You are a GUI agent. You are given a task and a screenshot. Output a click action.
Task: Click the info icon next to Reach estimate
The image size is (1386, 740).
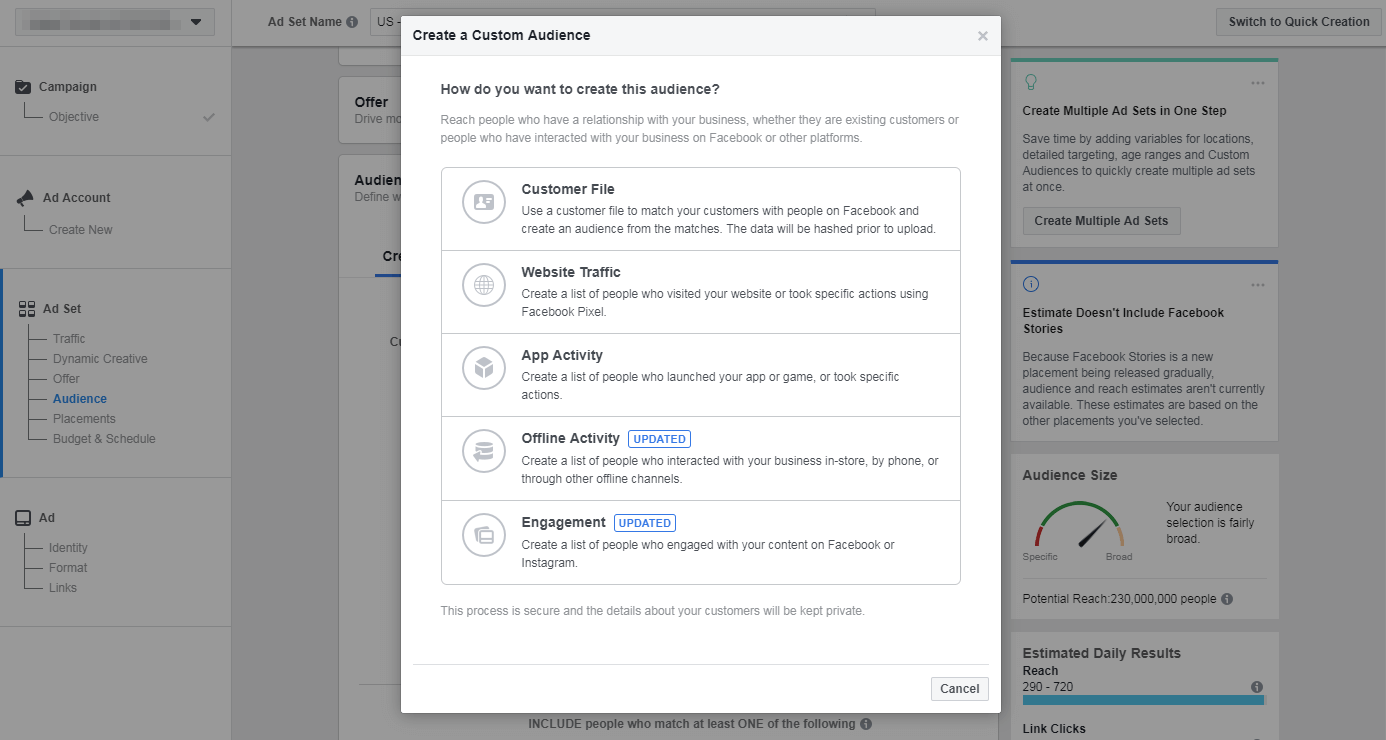pos(1257,687)
